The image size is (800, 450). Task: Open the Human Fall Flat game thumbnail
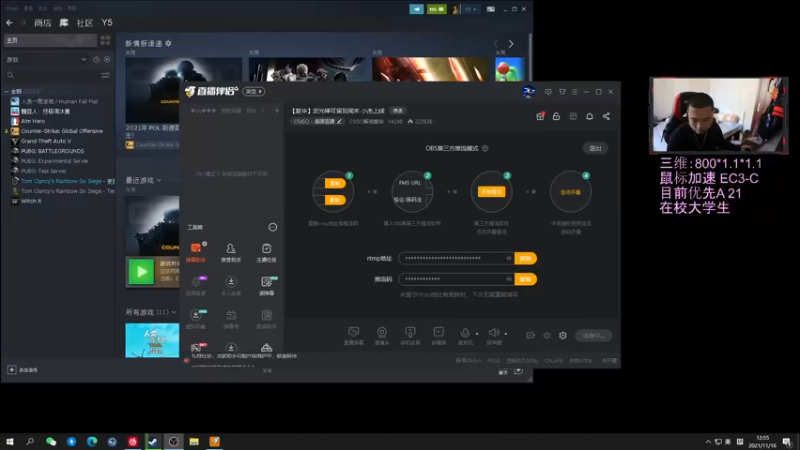point(152,340)
